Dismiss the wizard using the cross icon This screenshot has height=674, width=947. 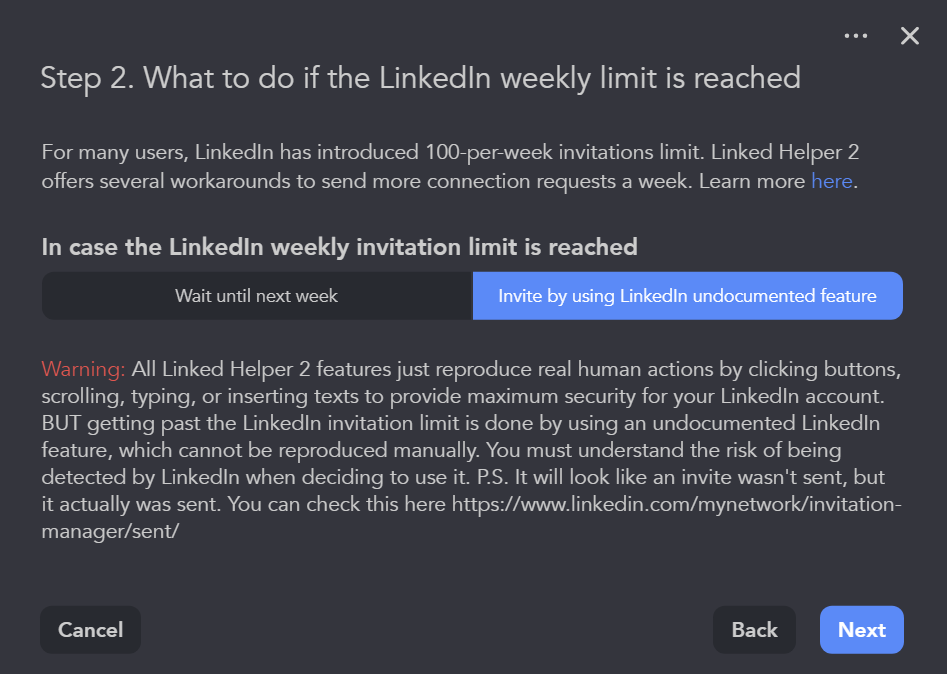tap(909, 36)
